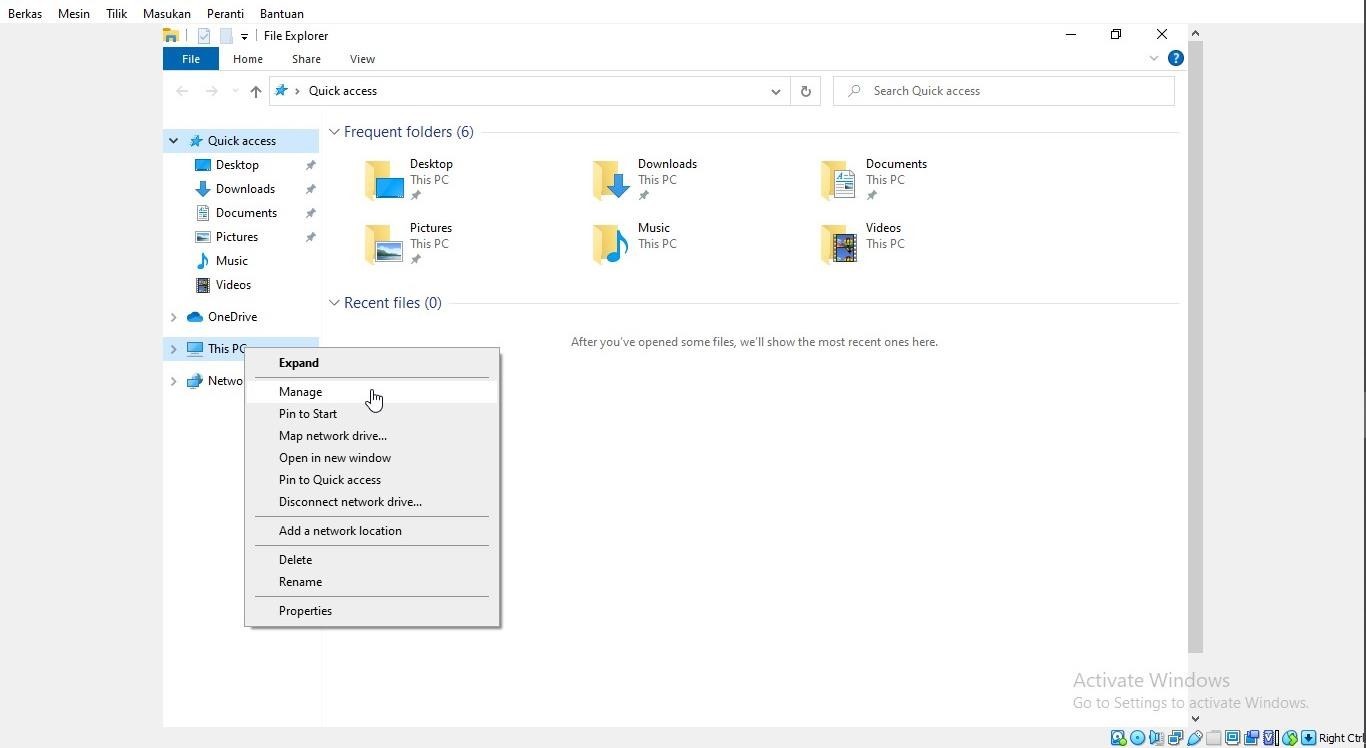Click the search magnifier icon

coord(853,91)
